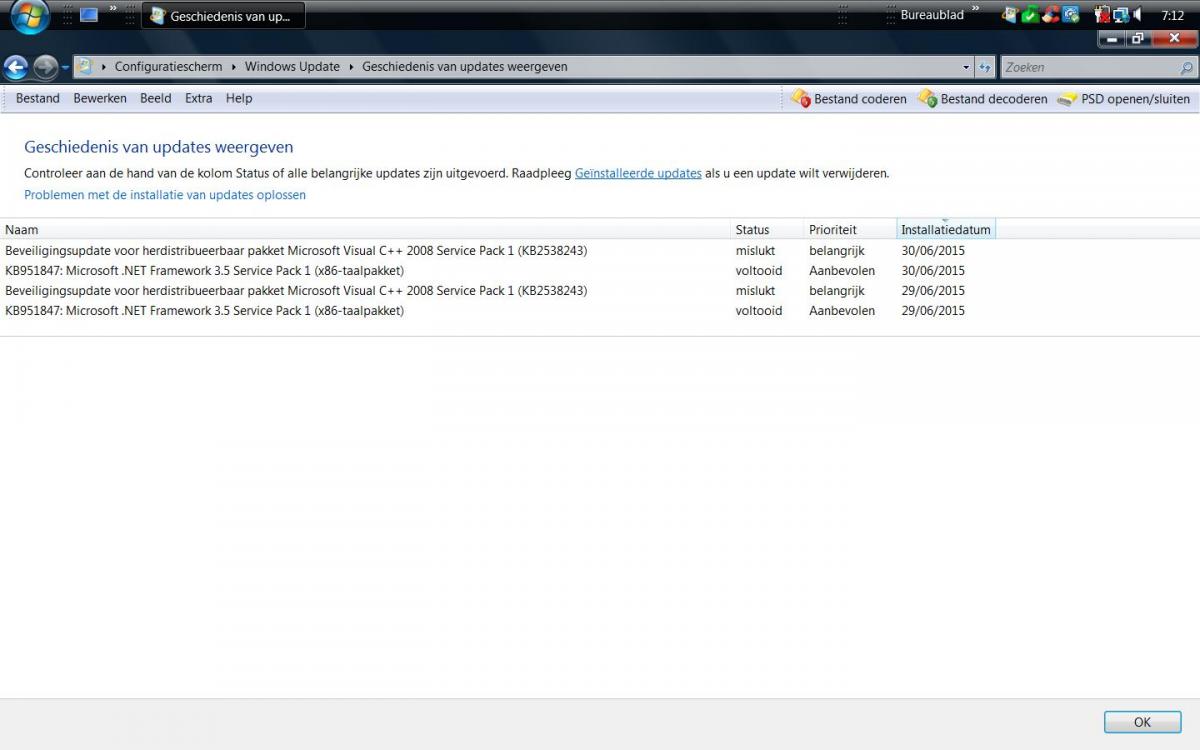1200x750 pixels.
Task: Click the OK button
Action: [x=1142, y=722]
